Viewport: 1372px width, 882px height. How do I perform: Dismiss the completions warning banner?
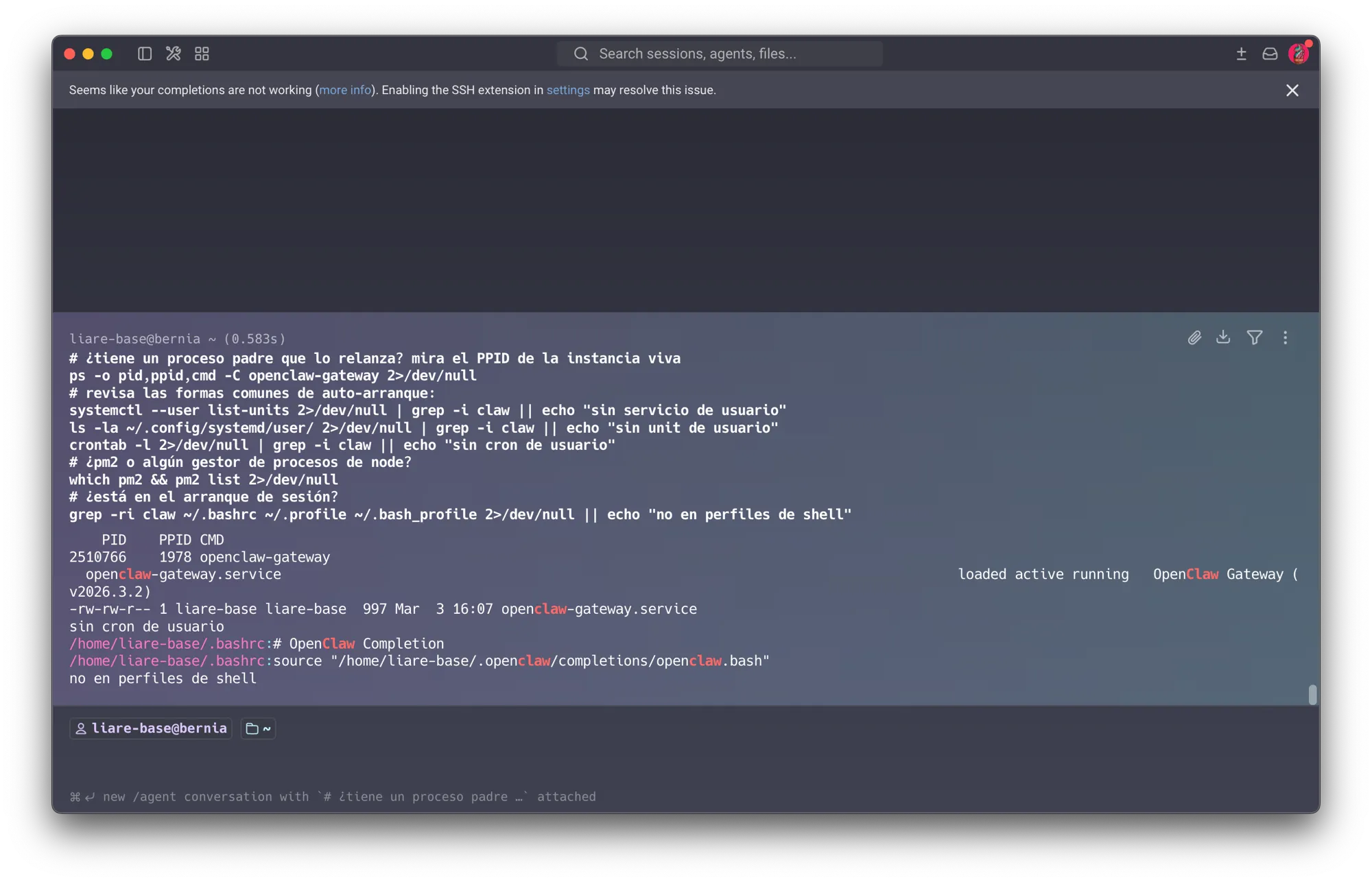[1292, 91]
